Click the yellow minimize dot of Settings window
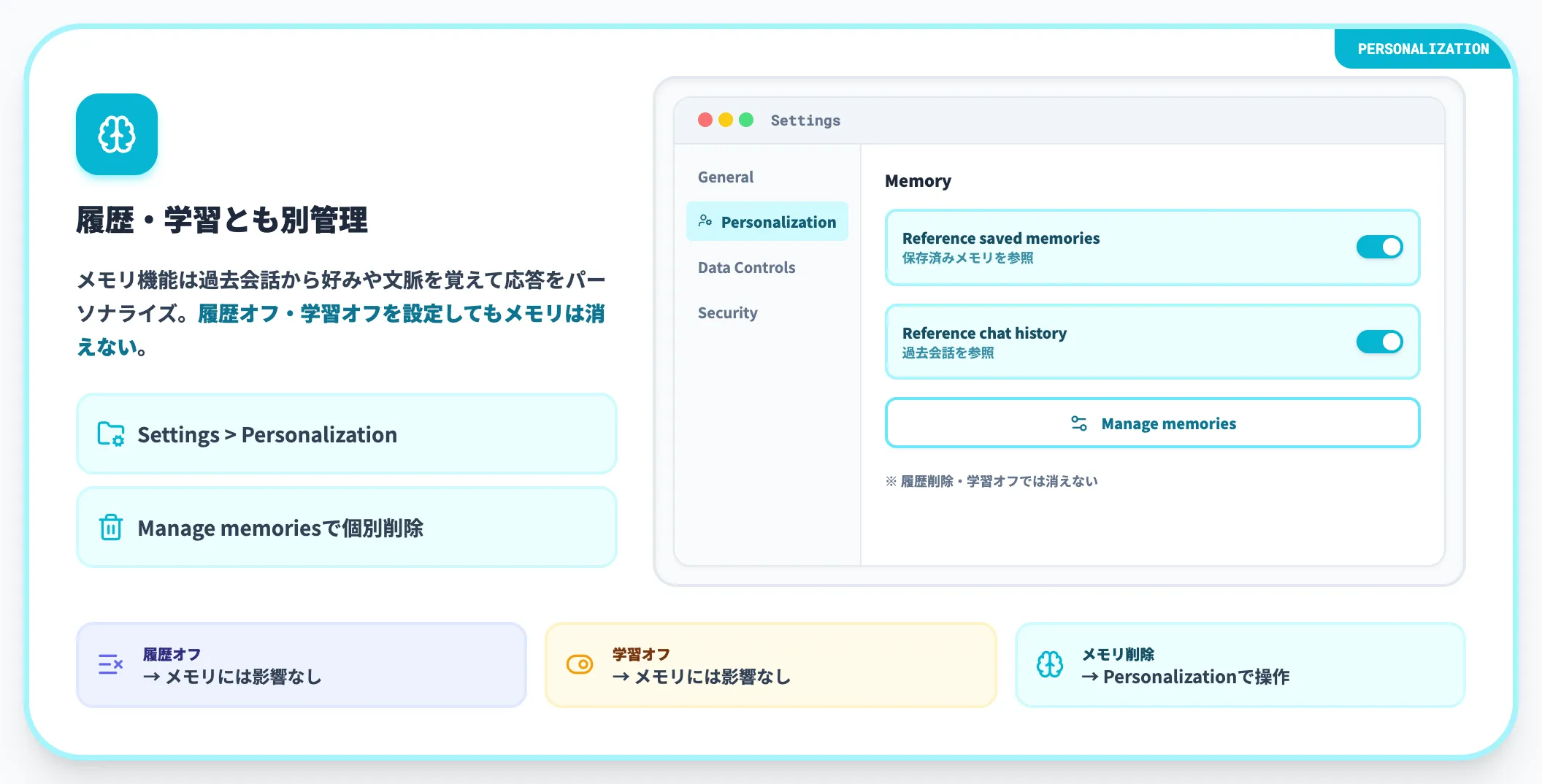 (x=726, y=120)
